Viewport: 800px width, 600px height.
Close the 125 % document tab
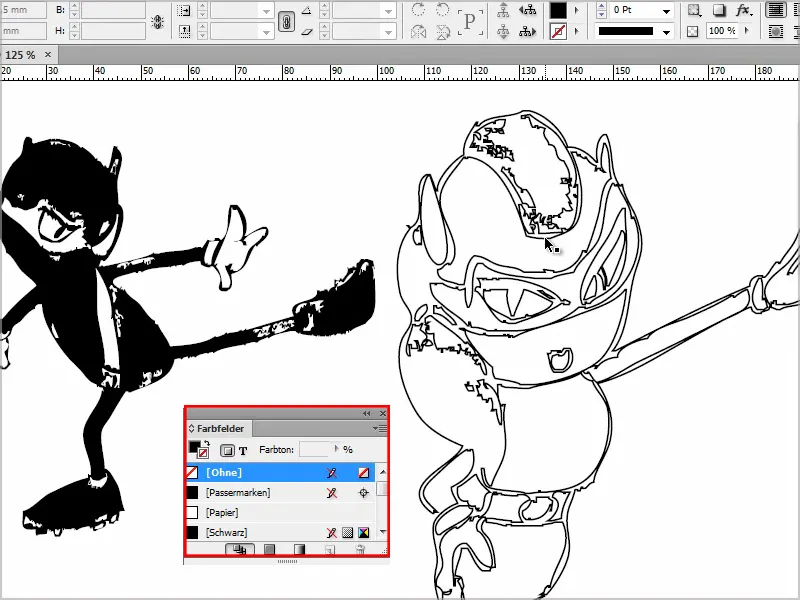point(48,54)
